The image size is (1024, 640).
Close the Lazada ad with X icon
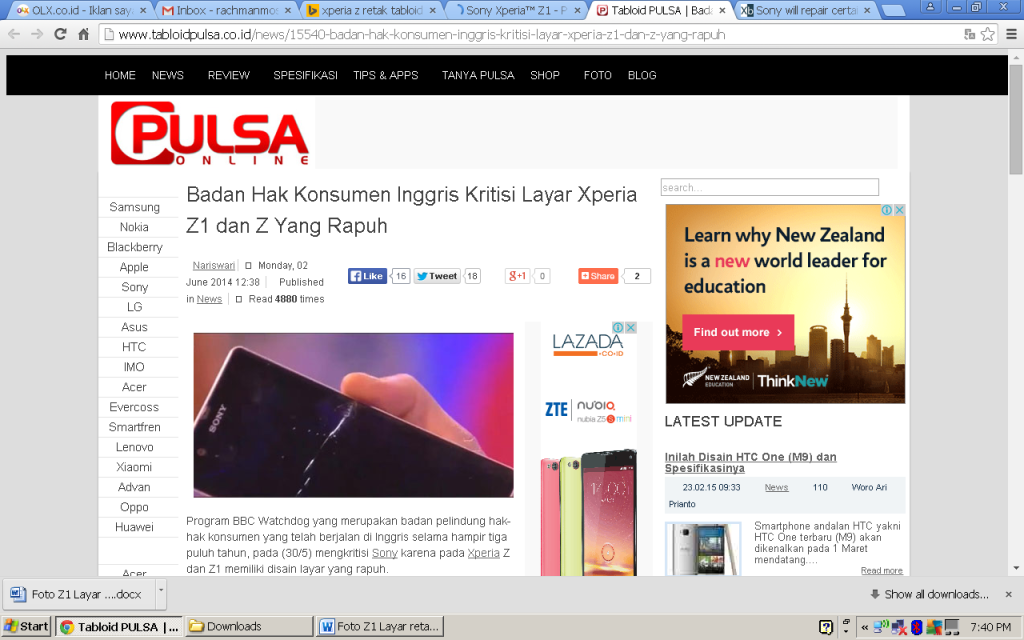631,327
